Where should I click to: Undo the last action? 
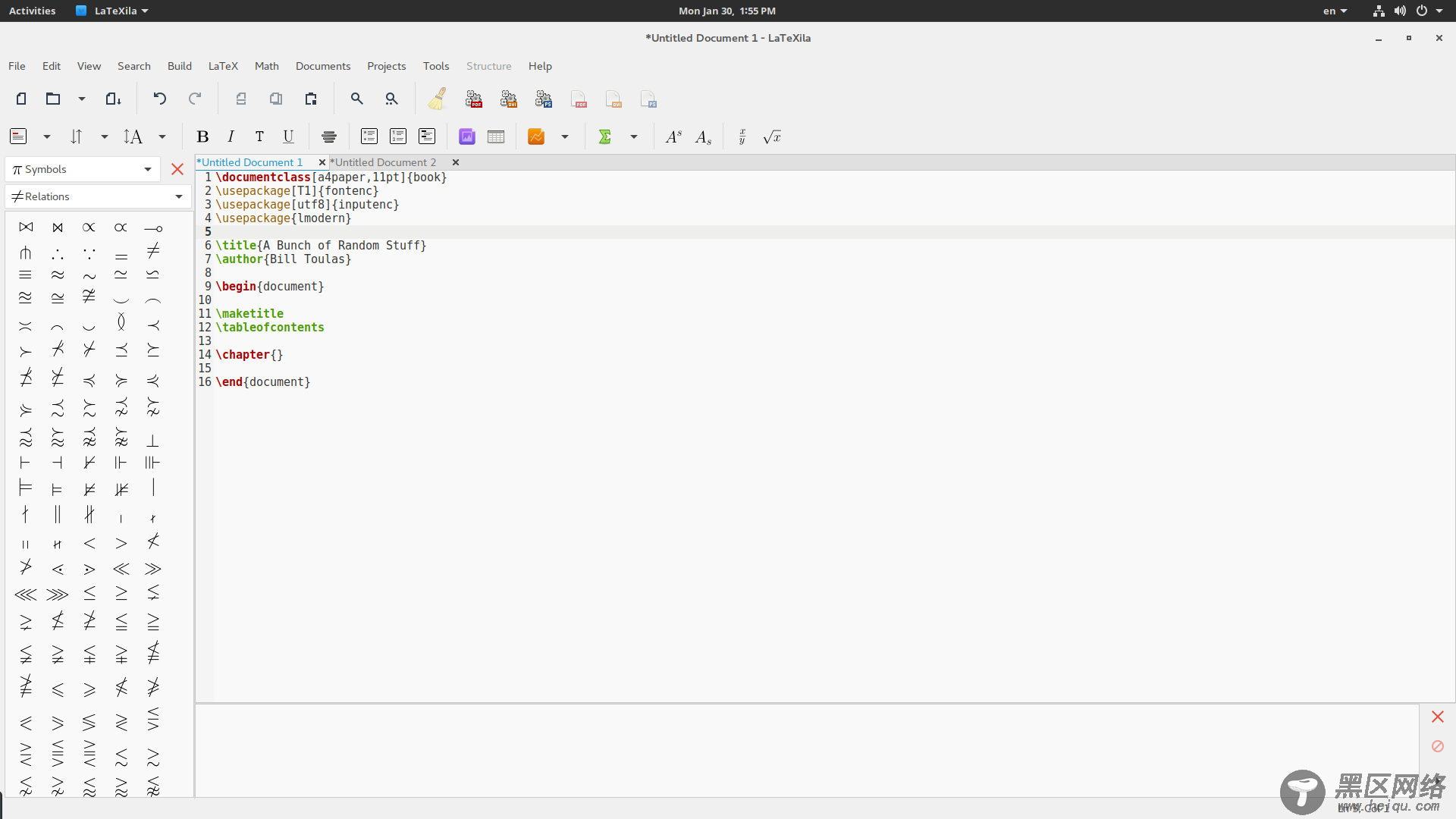tap(159, 99)
